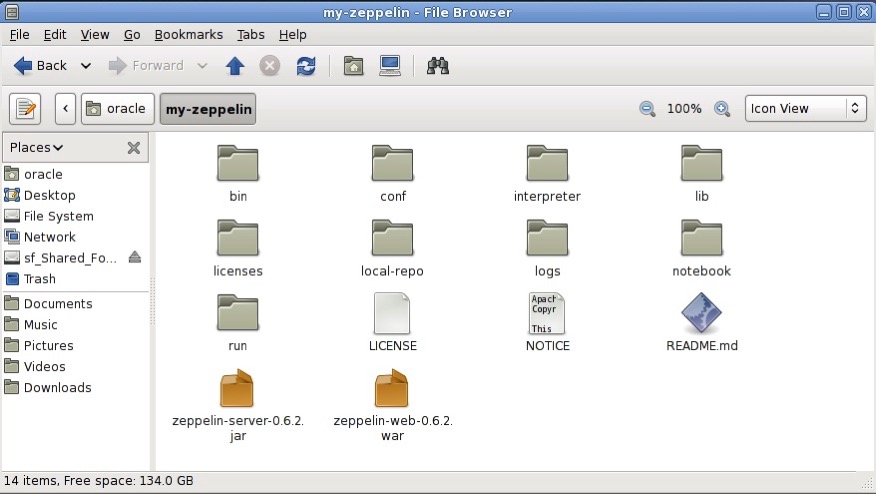Select Downloads bookmark in sidebar
The height and width of the screenshot is (494, 876).
click(x=76, y=387)
